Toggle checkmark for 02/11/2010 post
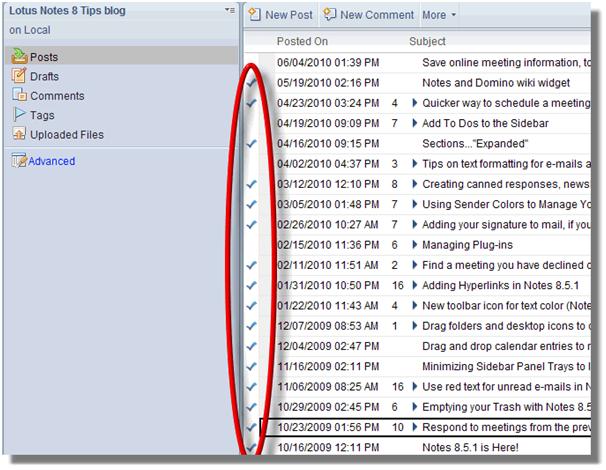Screen dimensions: 606x470 [252, 265]
